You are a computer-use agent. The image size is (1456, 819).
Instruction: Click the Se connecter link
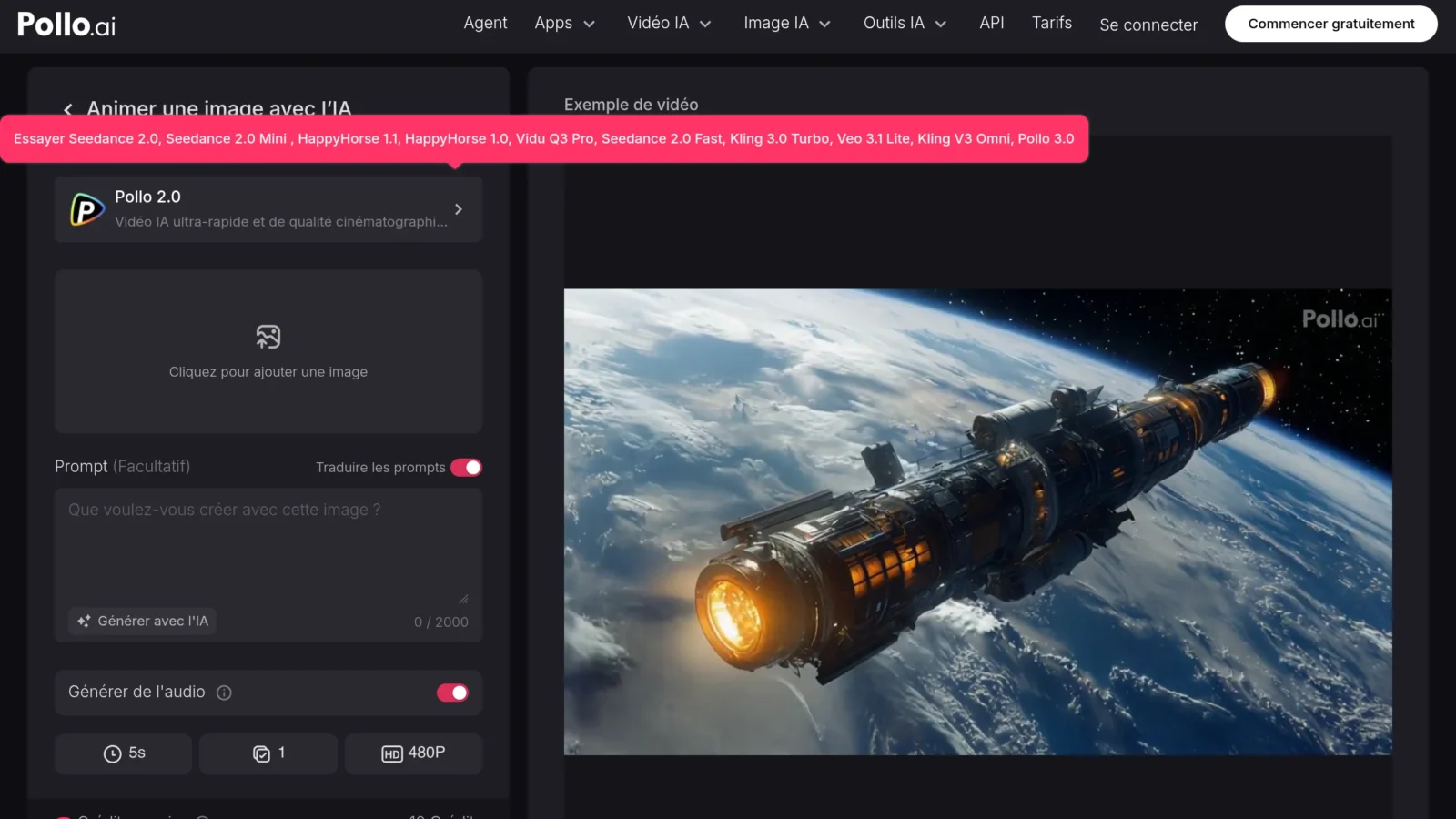[x=1148, y=25]
